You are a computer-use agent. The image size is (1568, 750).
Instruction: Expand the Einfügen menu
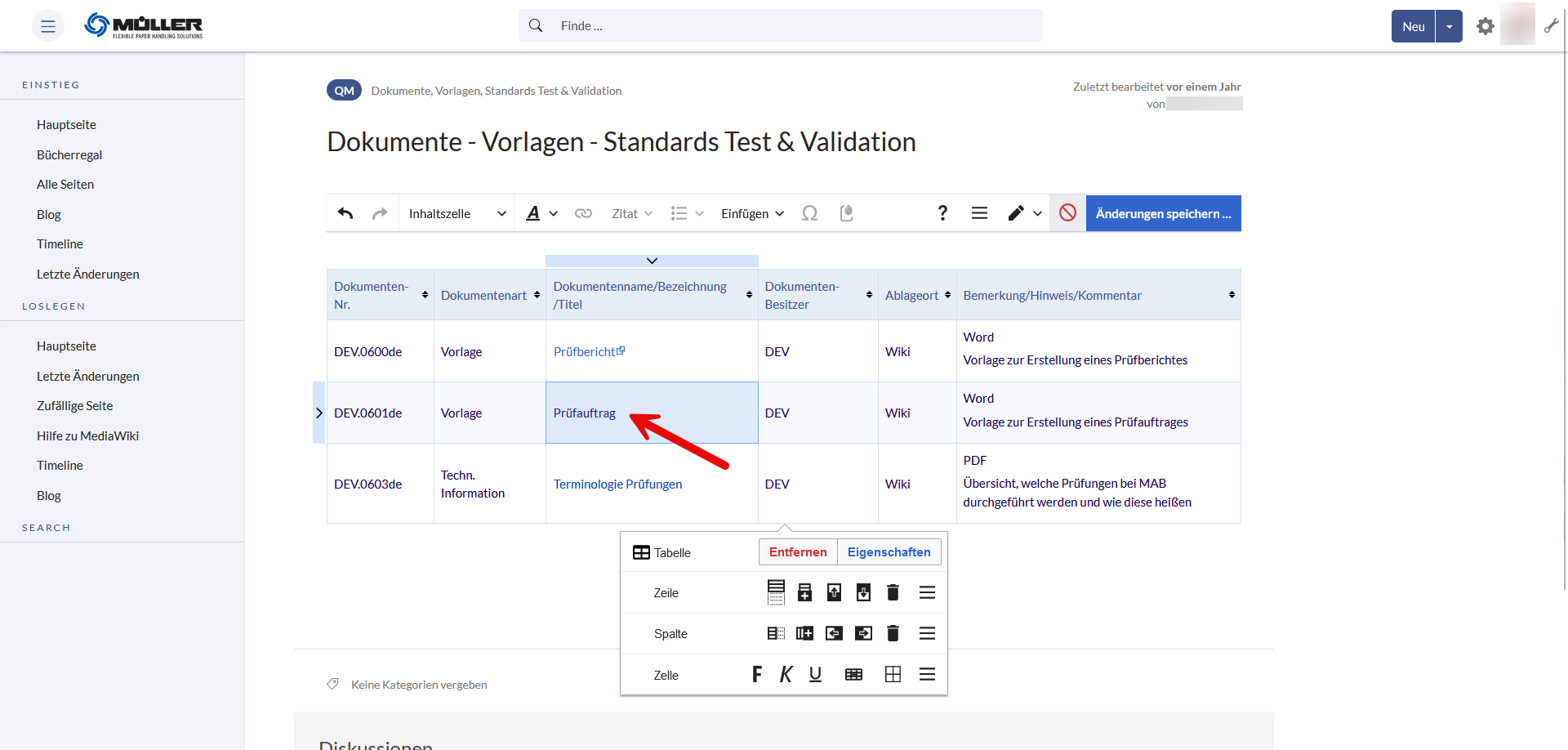click(x=752, y=213)
